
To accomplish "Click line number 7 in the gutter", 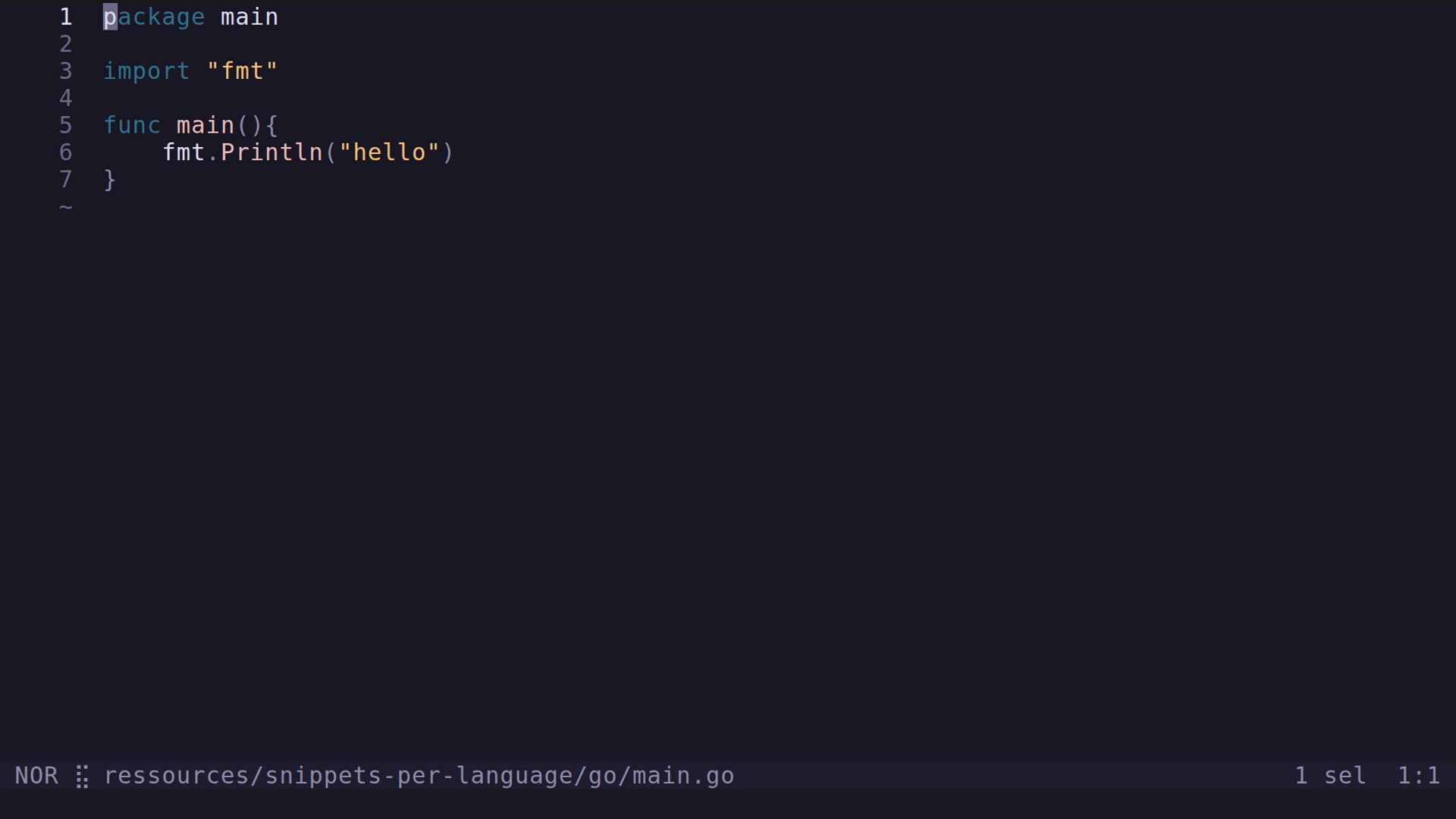I will click(x=66, y=180).
